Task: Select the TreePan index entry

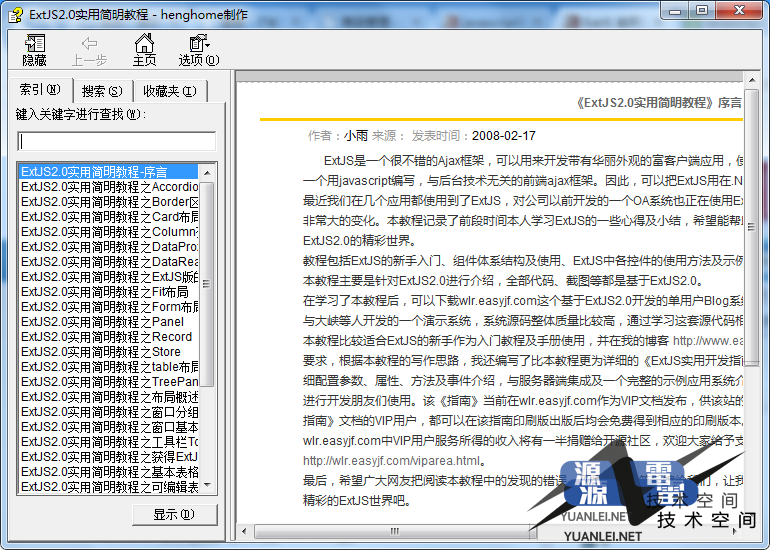Action: [109, 382]
